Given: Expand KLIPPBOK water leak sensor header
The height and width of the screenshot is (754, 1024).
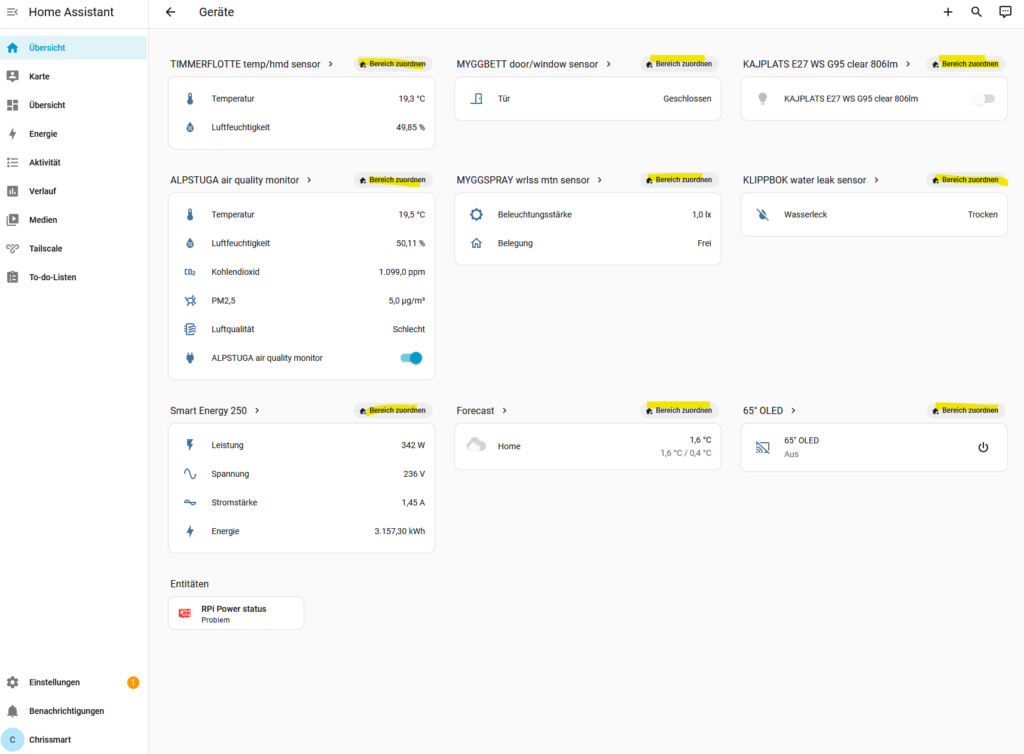Looking at the screenshot, I should tap(811, 180).
